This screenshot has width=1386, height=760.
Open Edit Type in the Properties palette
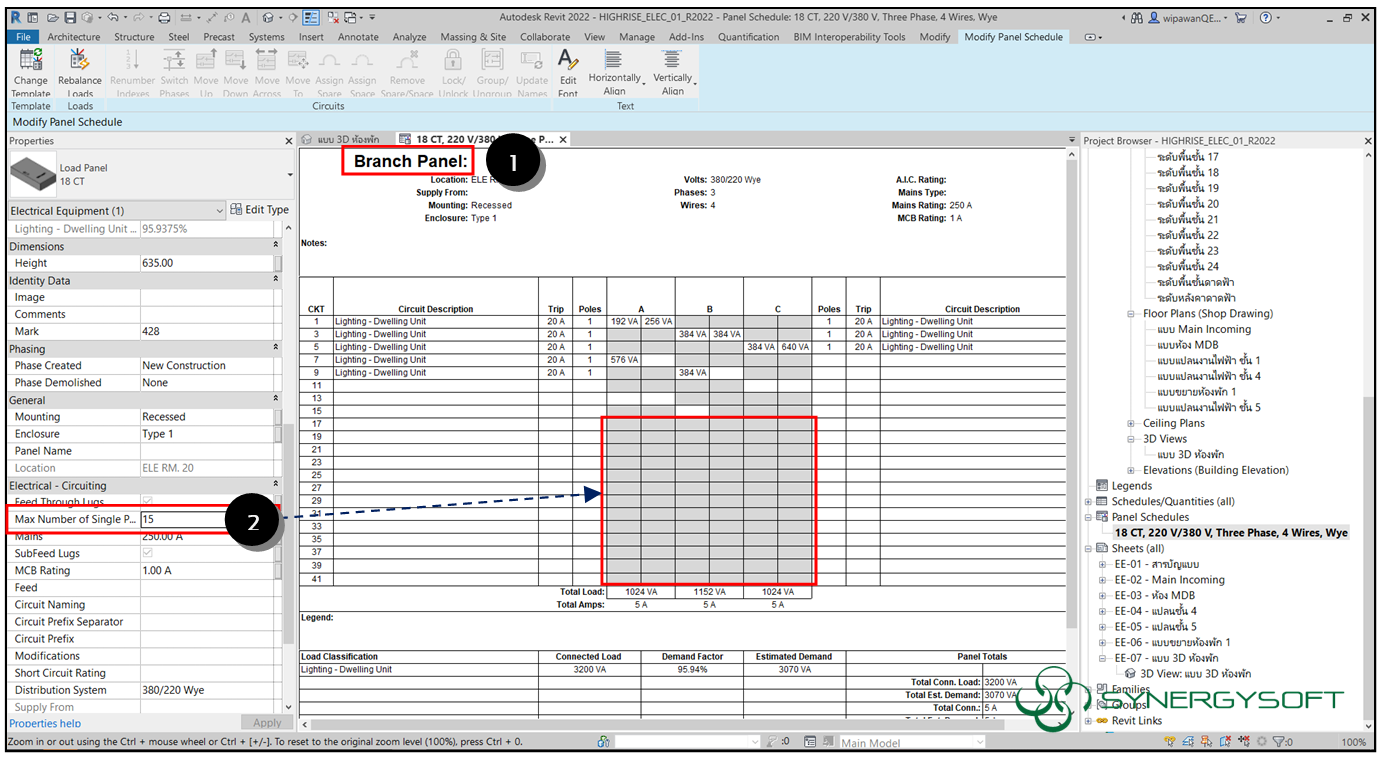coord(260,209)
